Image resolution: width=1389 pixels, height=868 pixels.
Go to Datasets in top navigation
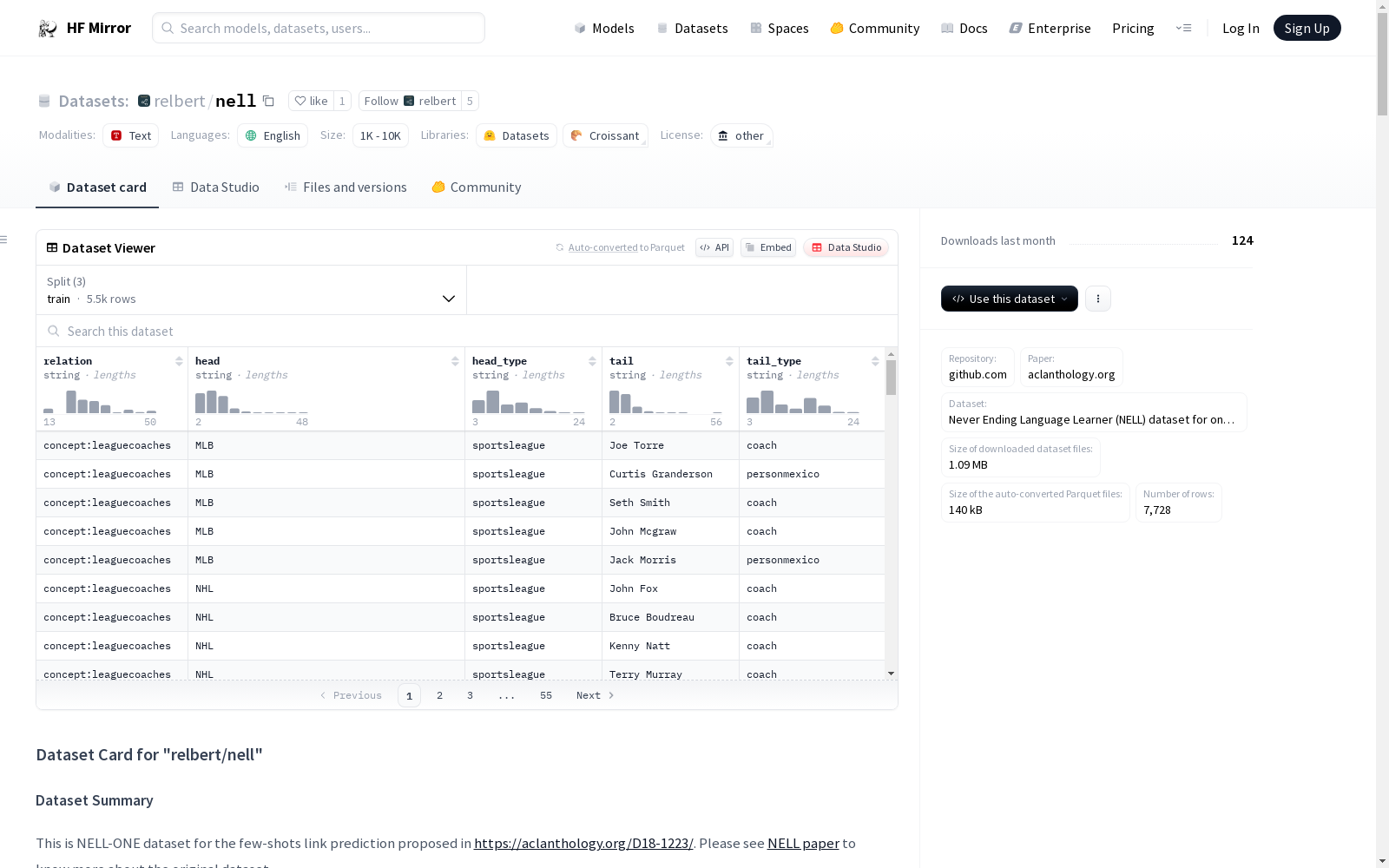[x=692, y=28]
